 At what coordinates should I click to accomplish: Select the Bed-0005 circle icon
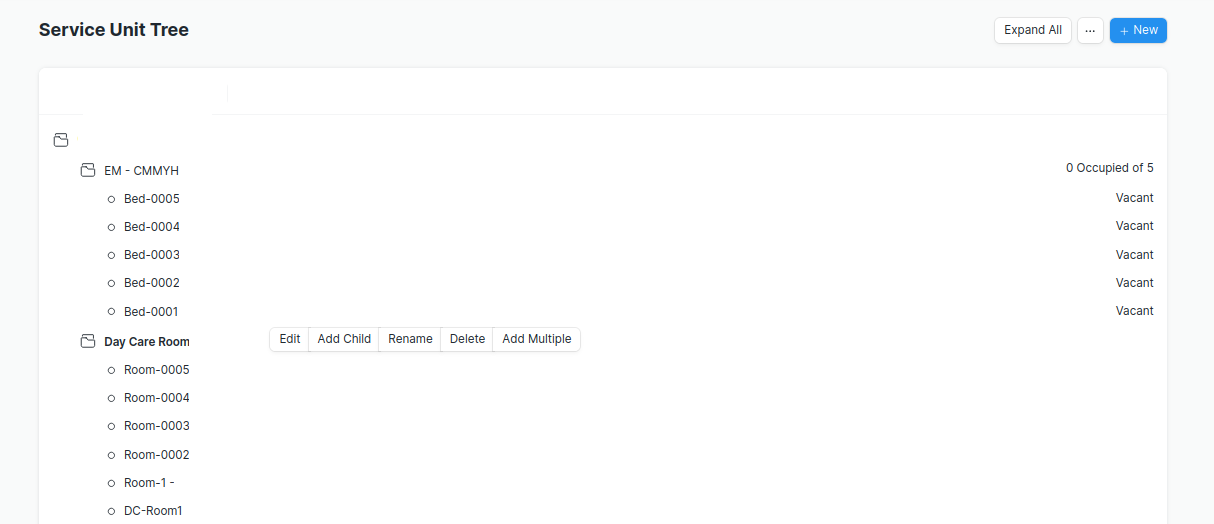pyautogui.click(x=111, y=199)
